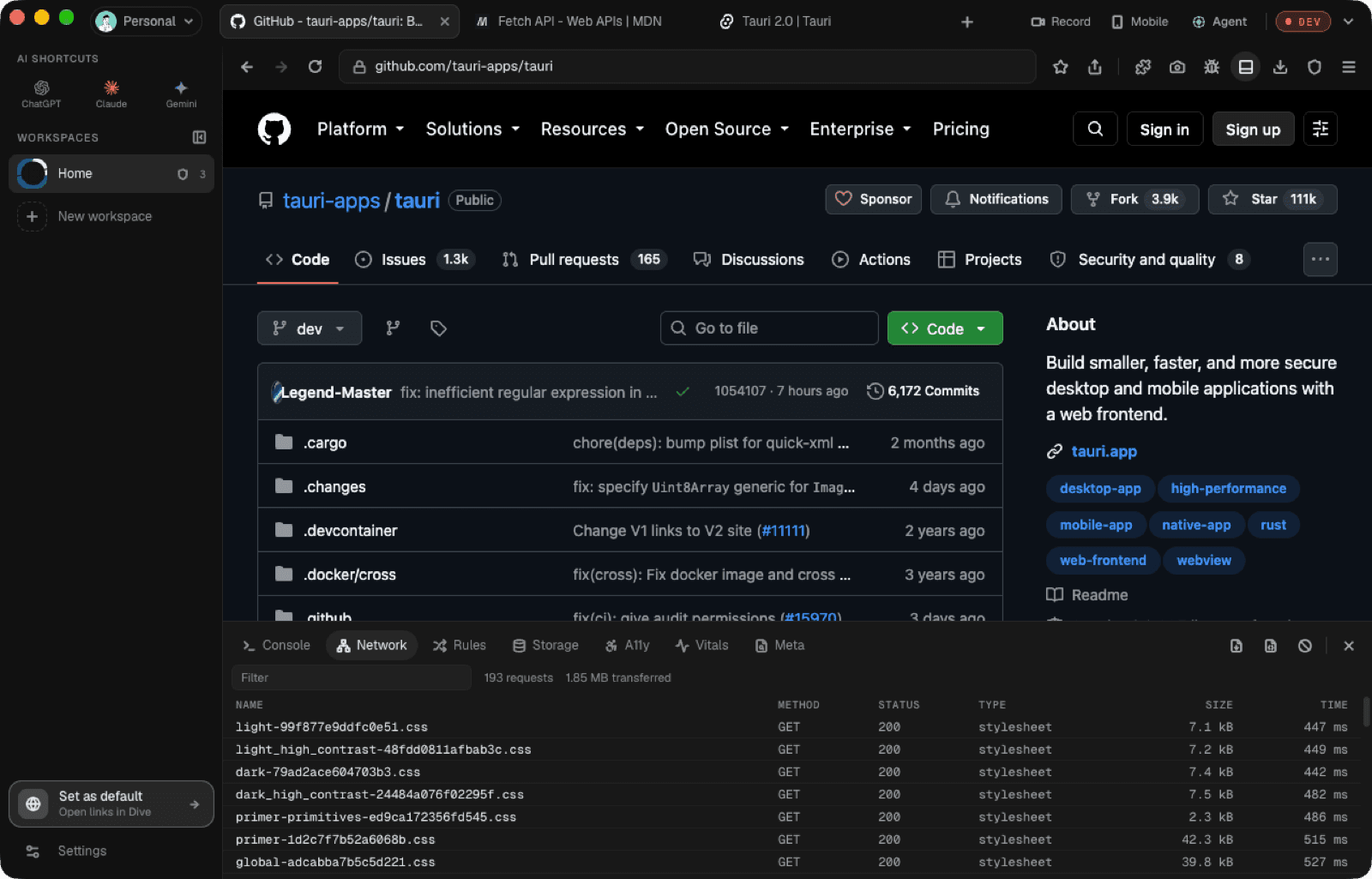Screen dimensions: 1372x879
Task: Click the bug debug icon in toolbar
Action: point(1212,67)
